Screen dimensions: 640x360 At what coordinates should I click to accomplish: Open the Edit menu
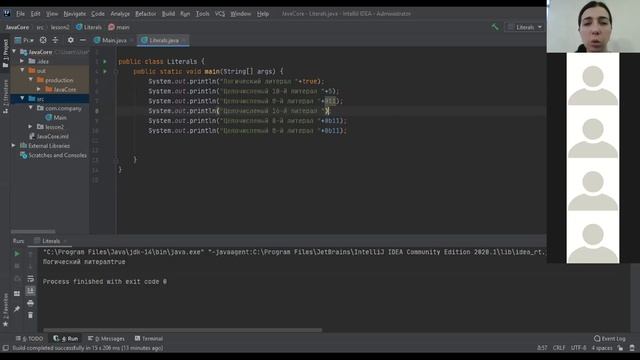coord(36,14)
